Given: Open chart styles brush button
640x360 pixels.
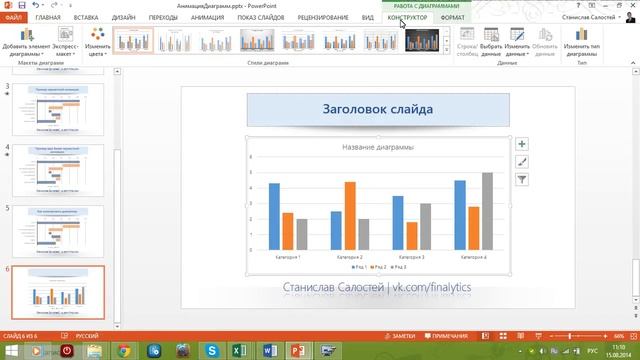Looking at the screenshot, I should (522, 162).
